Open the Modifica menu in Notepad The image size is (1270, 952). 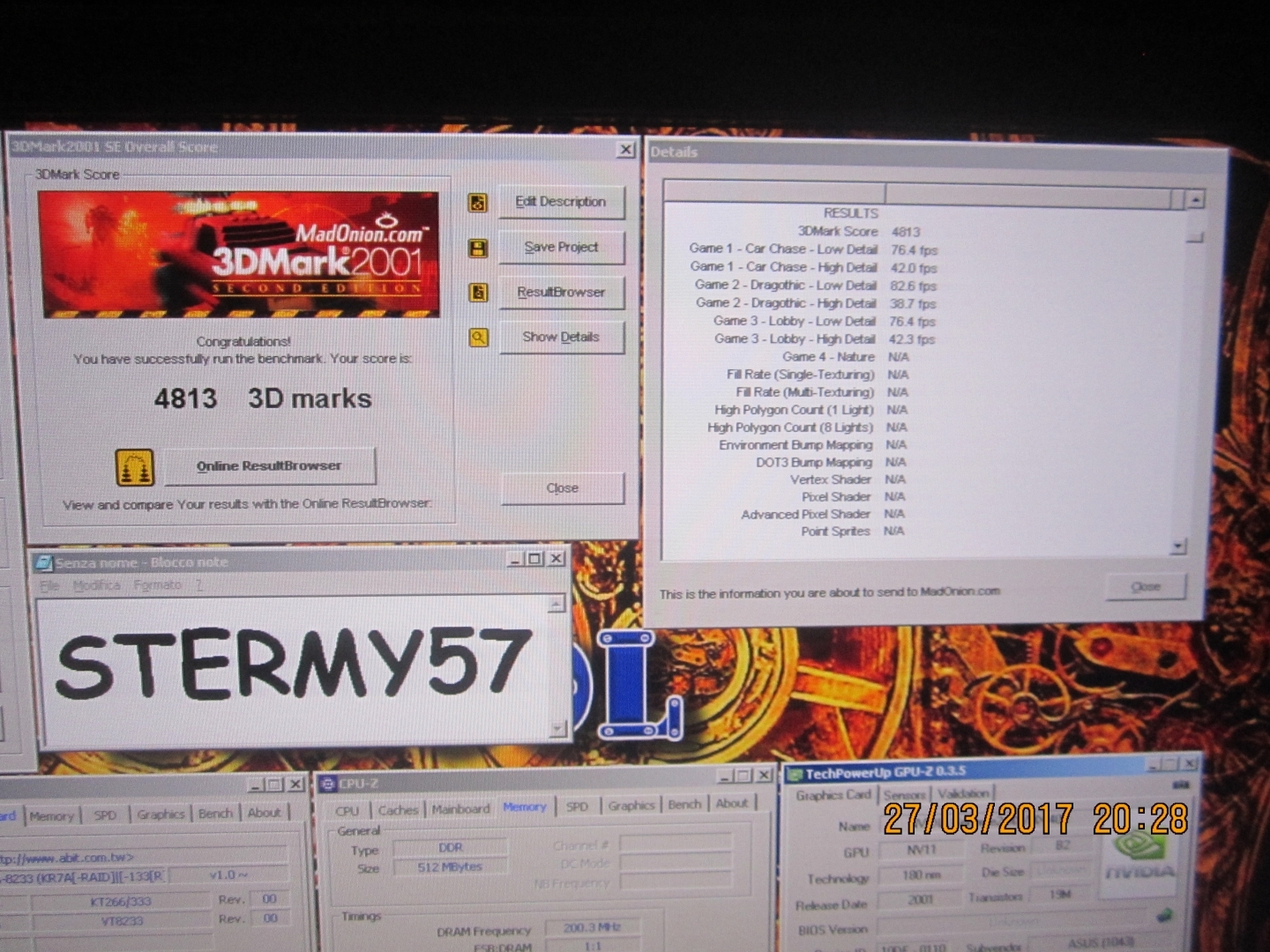point(96,585)
